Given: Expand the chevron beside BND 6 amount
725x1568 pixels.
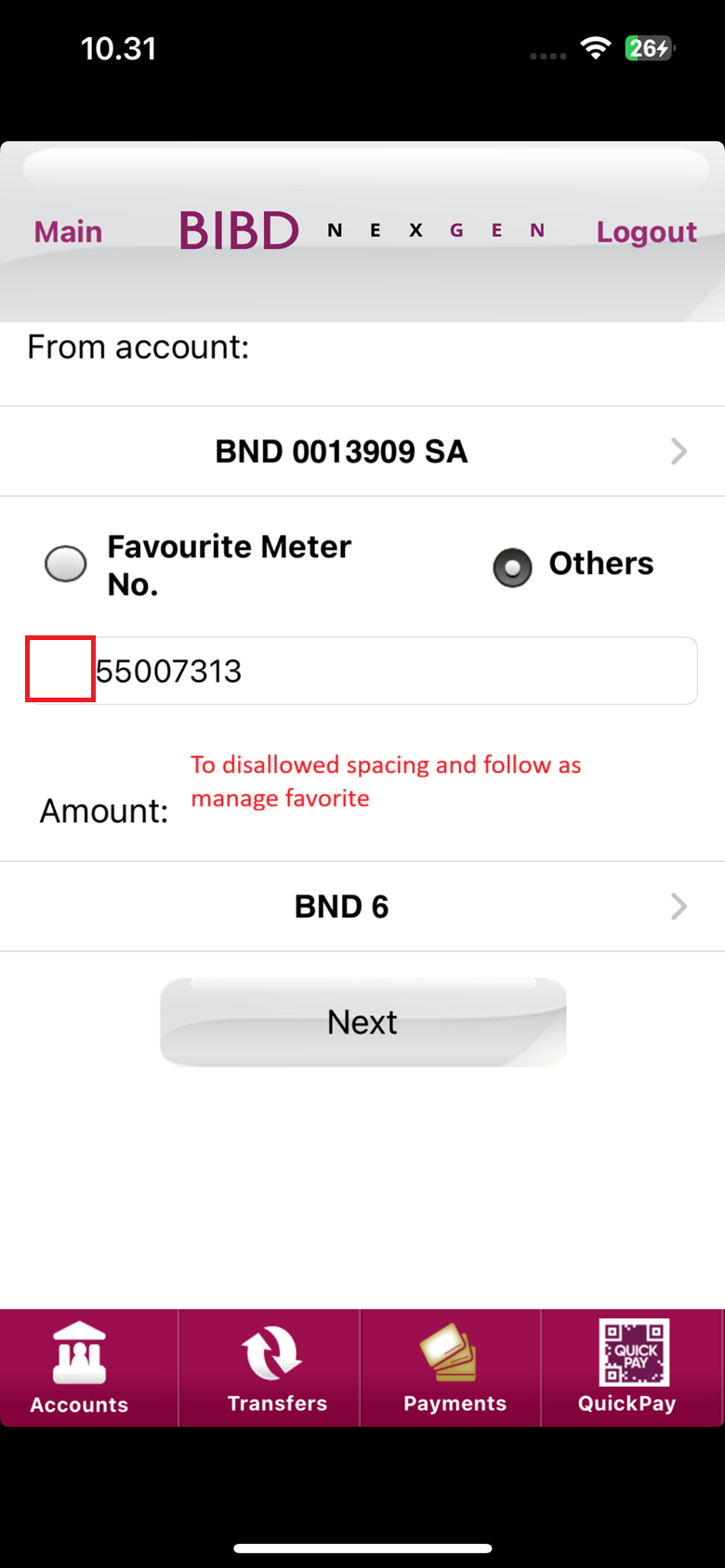Looking at the screenshot, I should tap(679, 907).
